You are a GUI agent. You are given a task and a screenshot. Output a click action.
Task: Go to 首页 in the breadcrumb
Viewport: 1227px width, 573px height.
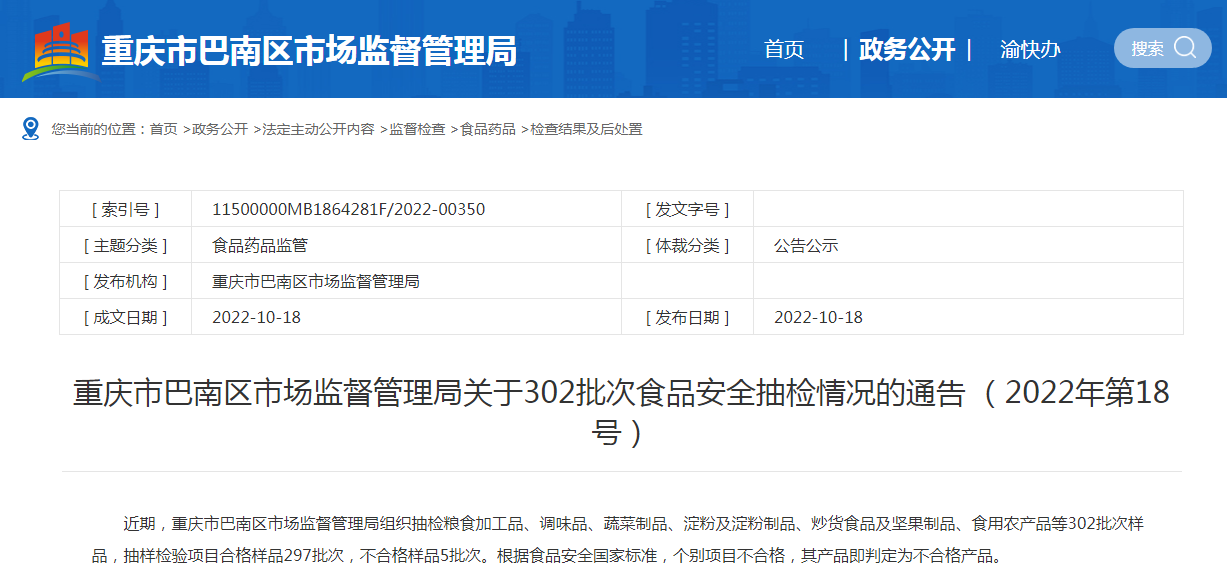(x=164, y=129)
